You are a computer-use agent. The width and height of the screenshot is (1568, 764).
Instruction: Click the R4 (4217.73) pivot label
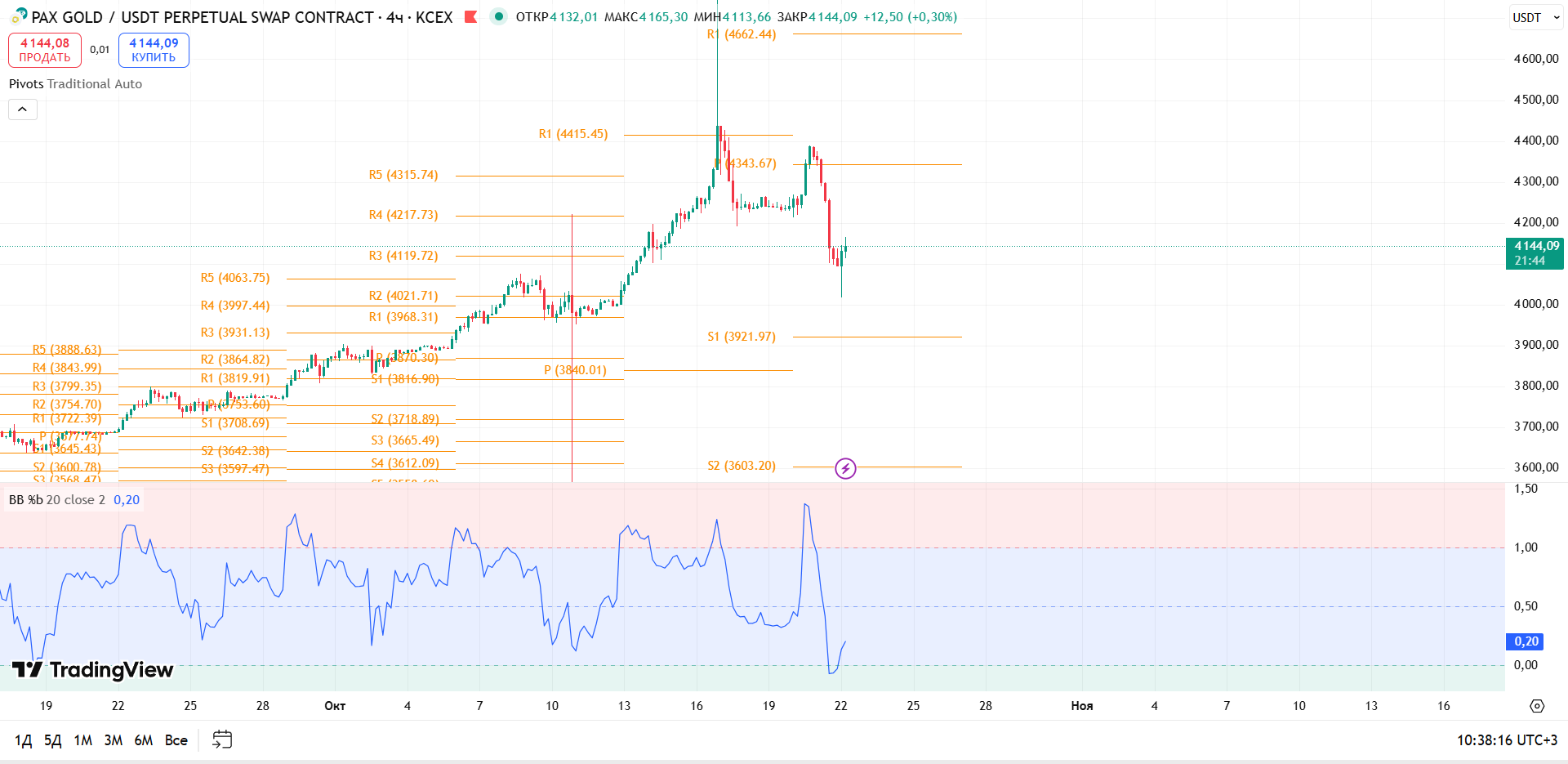[x=403, y=215]
